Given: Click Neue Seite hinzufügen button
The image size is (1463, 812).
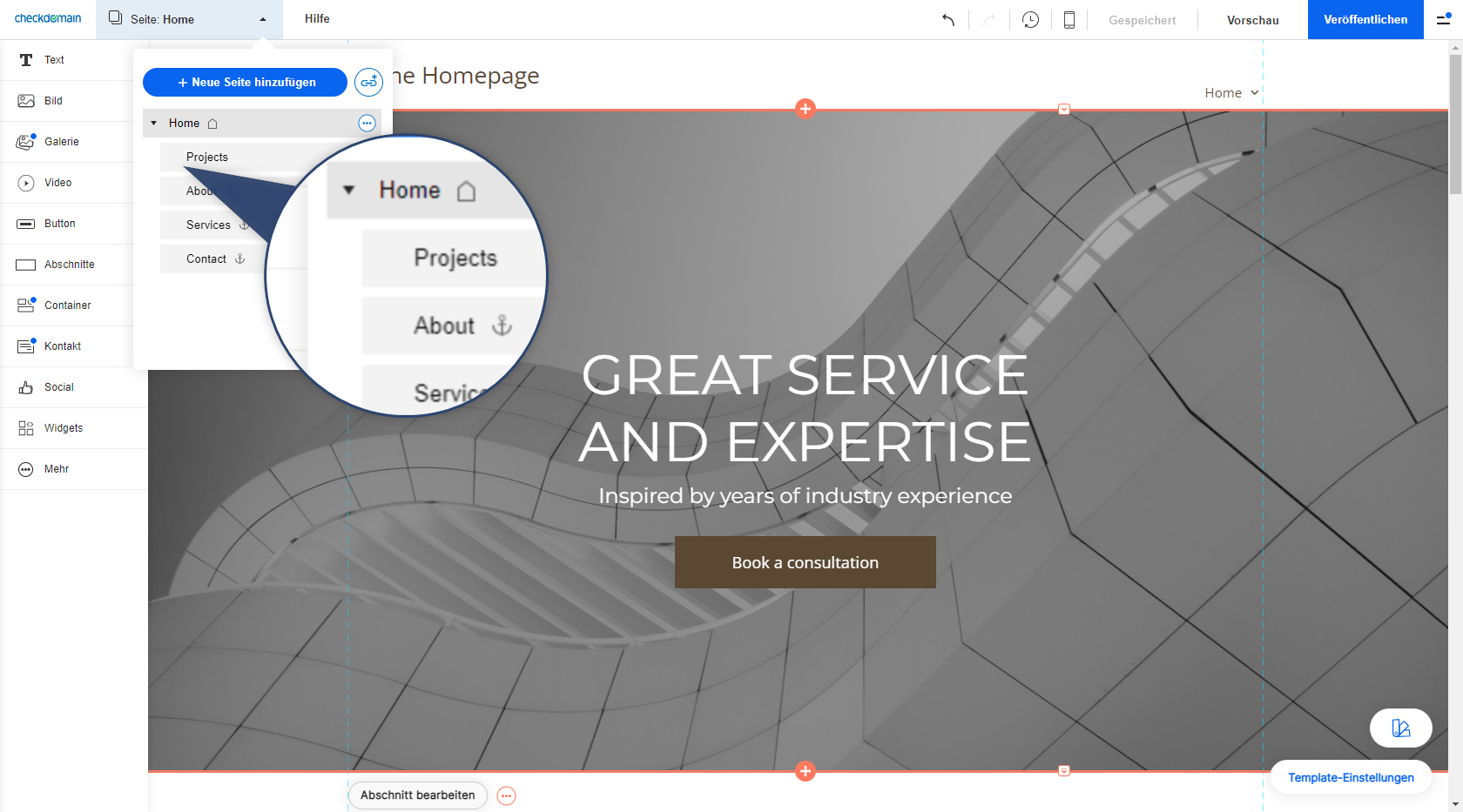Looking at the screenshot, I should (x=245, y=83).
